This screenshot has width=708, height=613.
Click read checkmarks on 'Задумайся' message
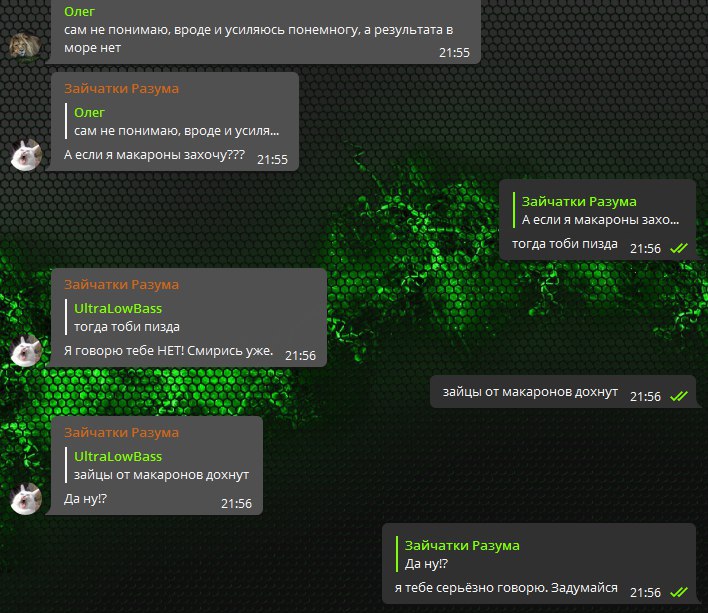pyautogui.click(x=679, y=592)
